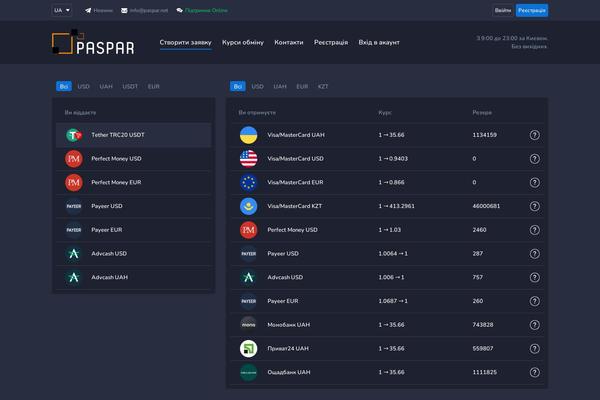Click Advcash USD icon in receive list
This screenshot has width=600, height=400.
click(x=248, y=278)
